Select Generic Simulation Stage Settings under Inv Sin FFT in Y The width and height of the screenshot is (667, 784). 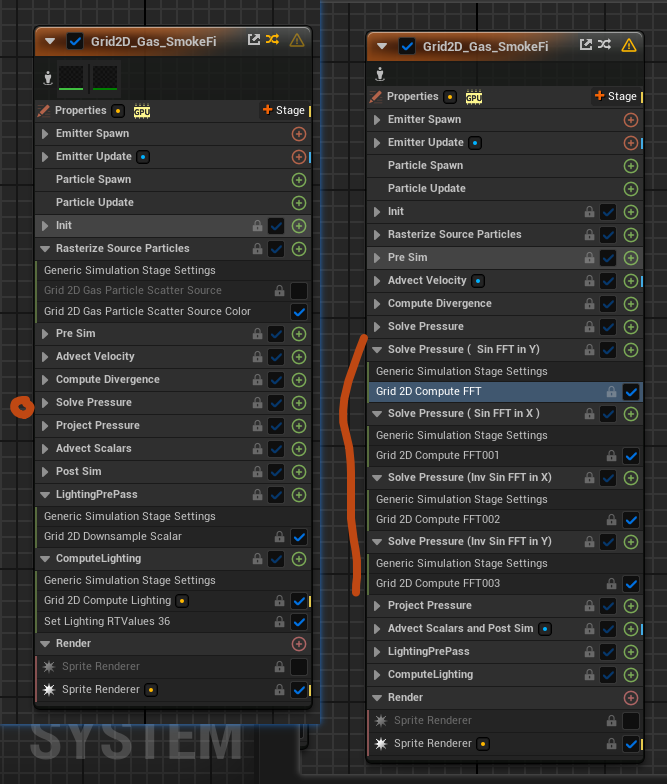point(506,564)
